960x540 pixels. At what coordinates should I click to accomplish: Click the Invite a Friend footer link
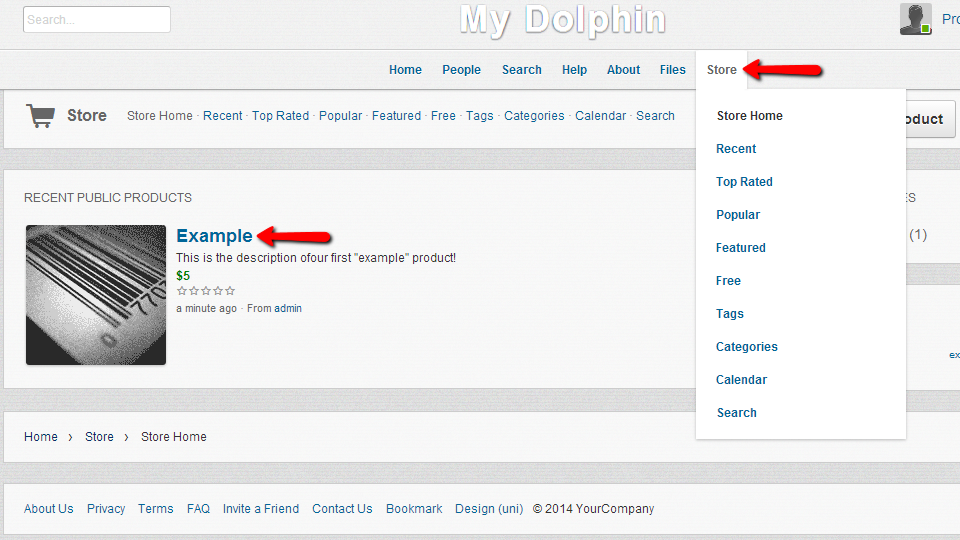(261, 509)
